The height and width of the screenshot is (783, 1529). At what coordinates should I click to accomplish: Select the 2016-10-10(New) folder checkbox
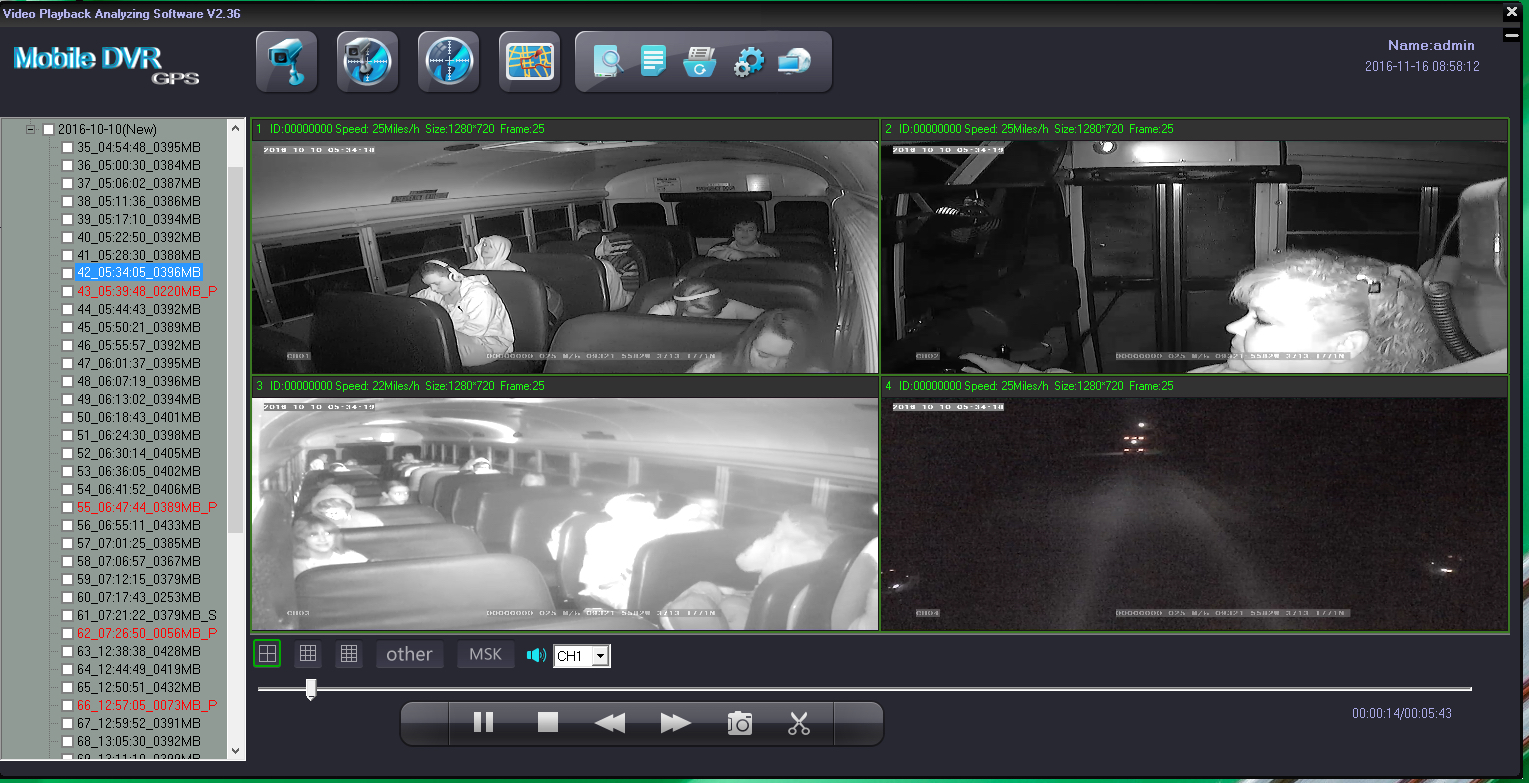48,130
